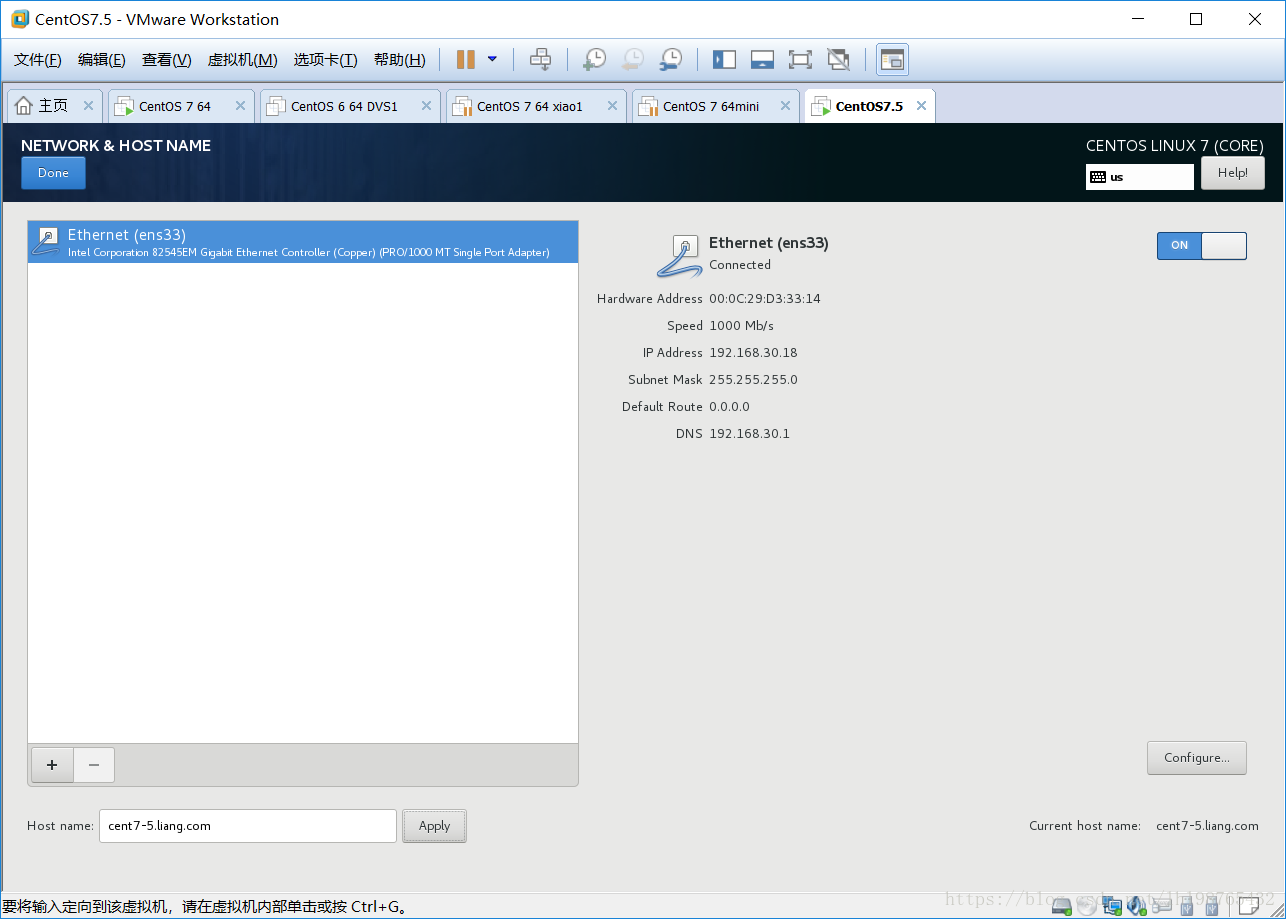Click the hard disk status icon
1286x919 pixels.
pos(1062,906)
